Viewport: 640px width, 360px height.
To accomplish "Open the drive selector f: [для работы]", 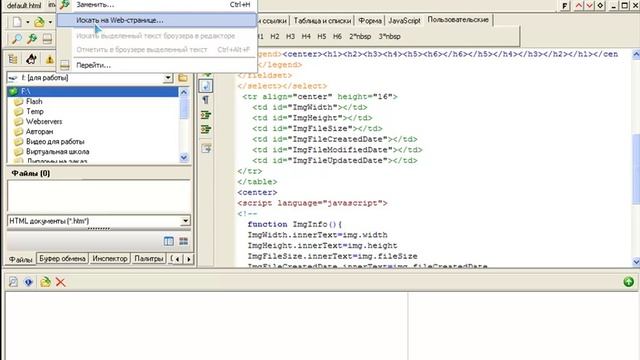I will click(x=90, y=78).
